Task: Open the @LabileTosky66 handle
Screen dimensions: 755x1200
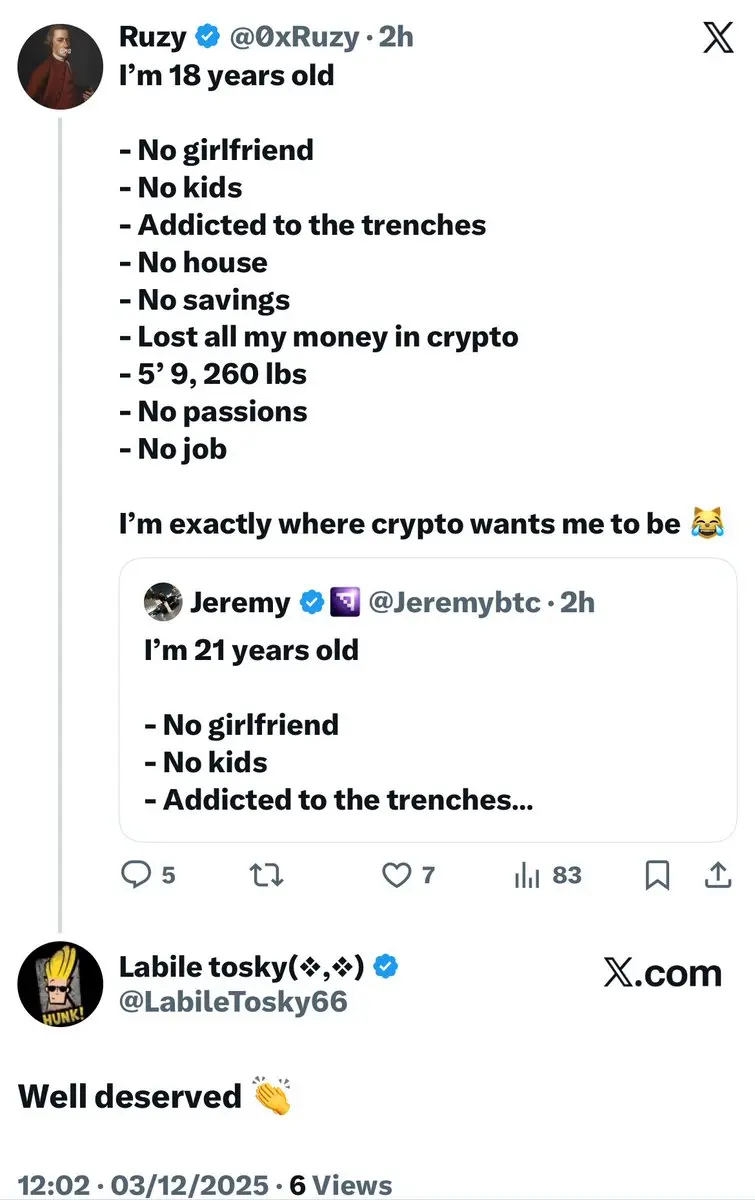Action: point(233,1002)
